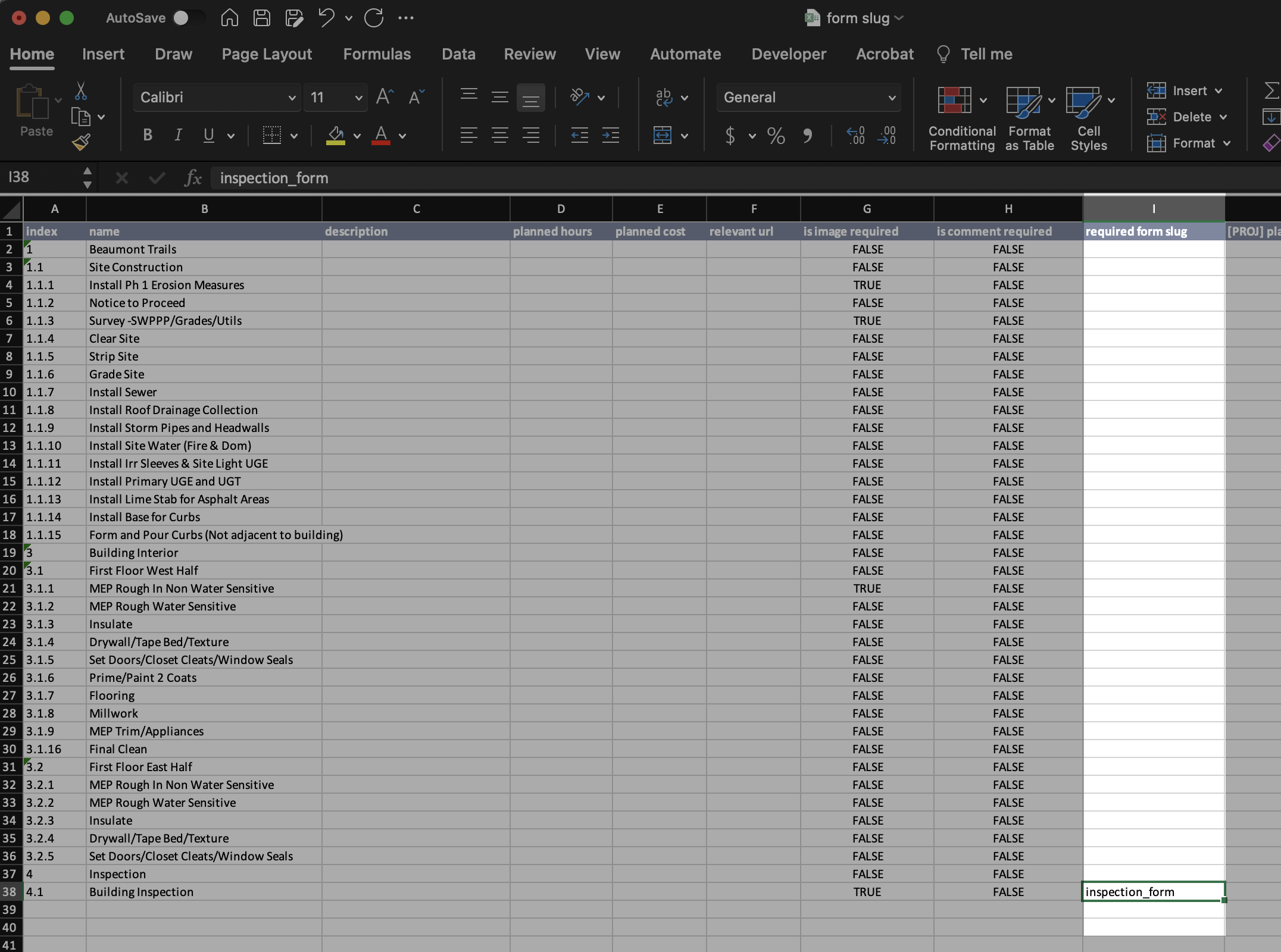Switch to the Data tab

click(458, 54)
